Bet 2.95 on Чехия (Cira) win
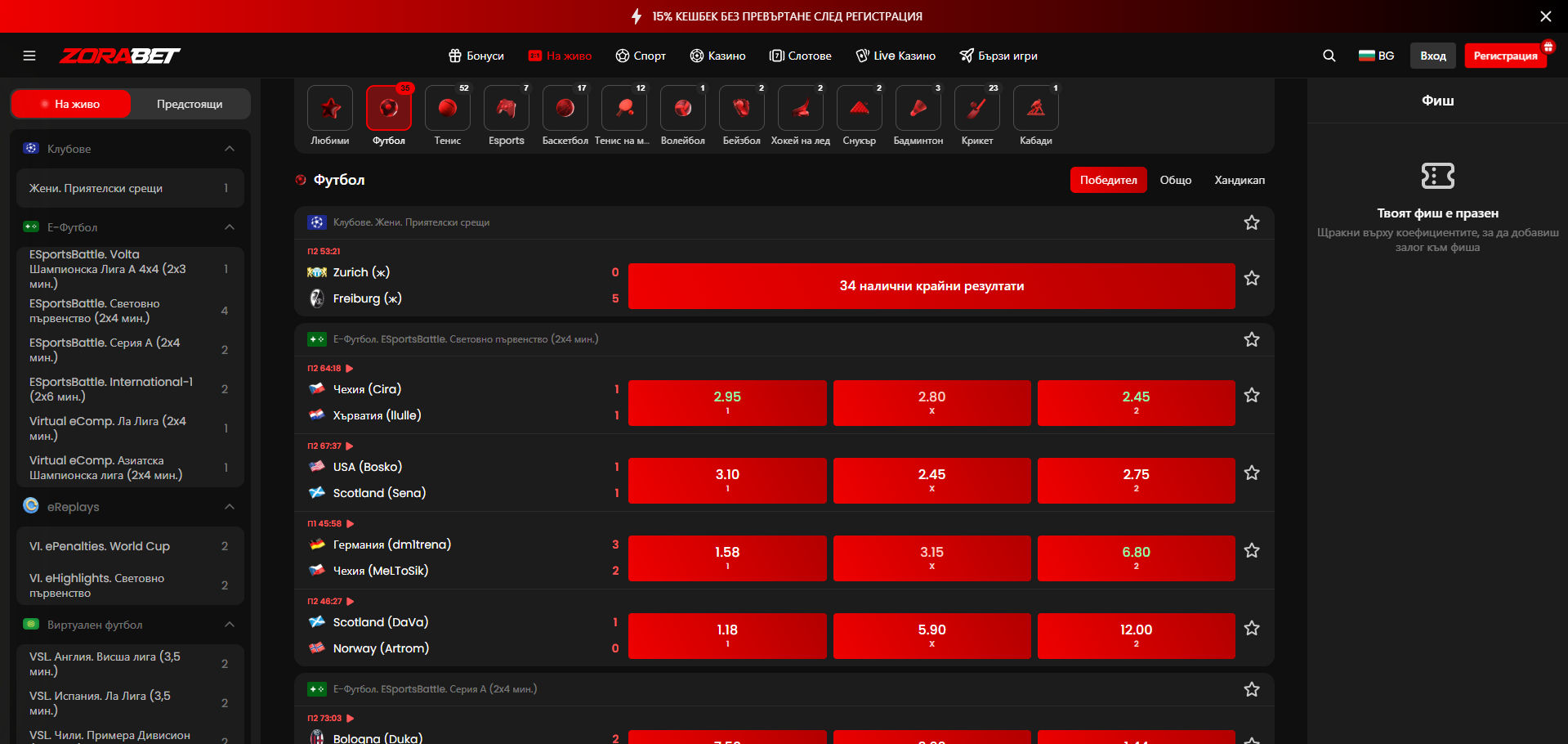Screen dimensions: 1568x744 (x=727, y=403)
